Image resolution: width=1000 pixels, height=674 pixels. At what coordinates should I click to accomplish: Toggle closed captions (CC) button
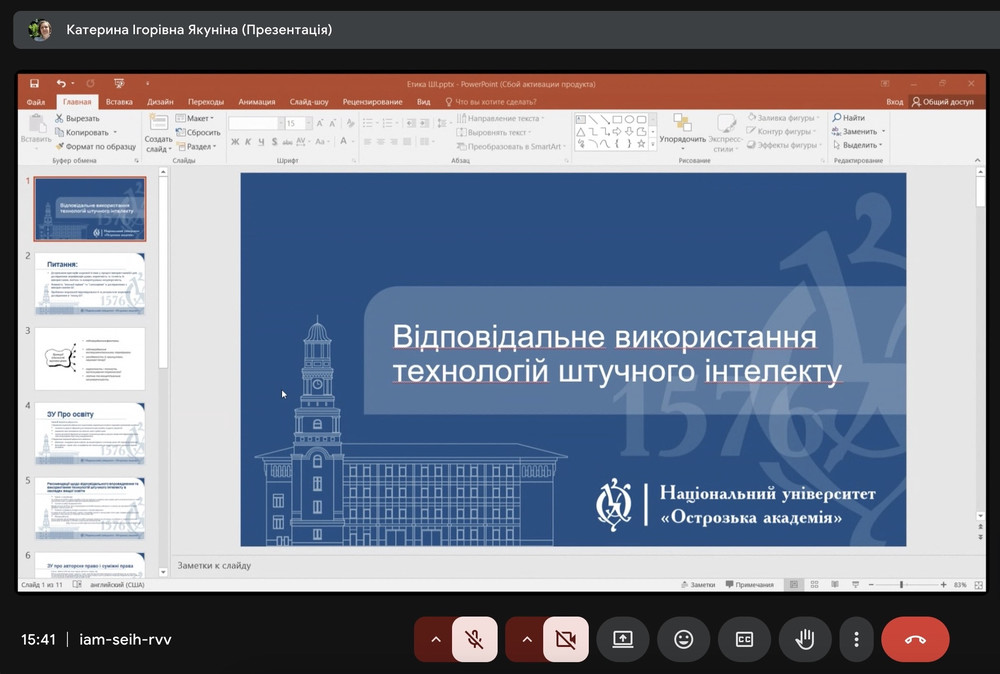pos(744,639)
